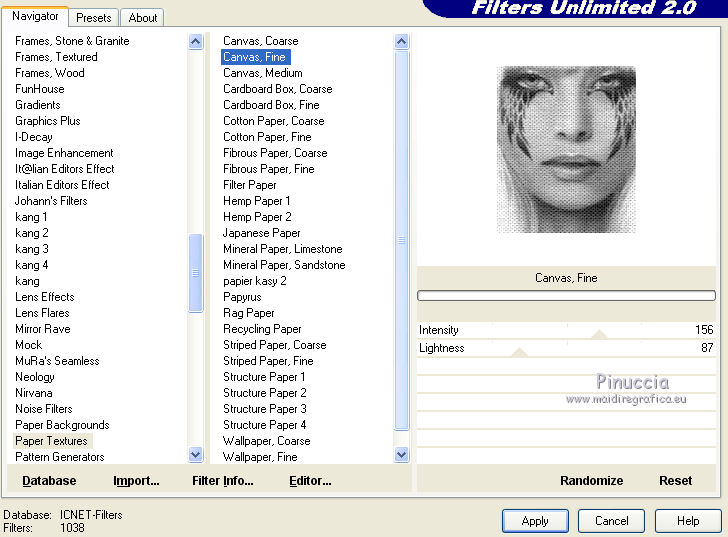The width and height of the screenshot is (728, 537).
Task: Click the Import... button
Action: [136, 480]
